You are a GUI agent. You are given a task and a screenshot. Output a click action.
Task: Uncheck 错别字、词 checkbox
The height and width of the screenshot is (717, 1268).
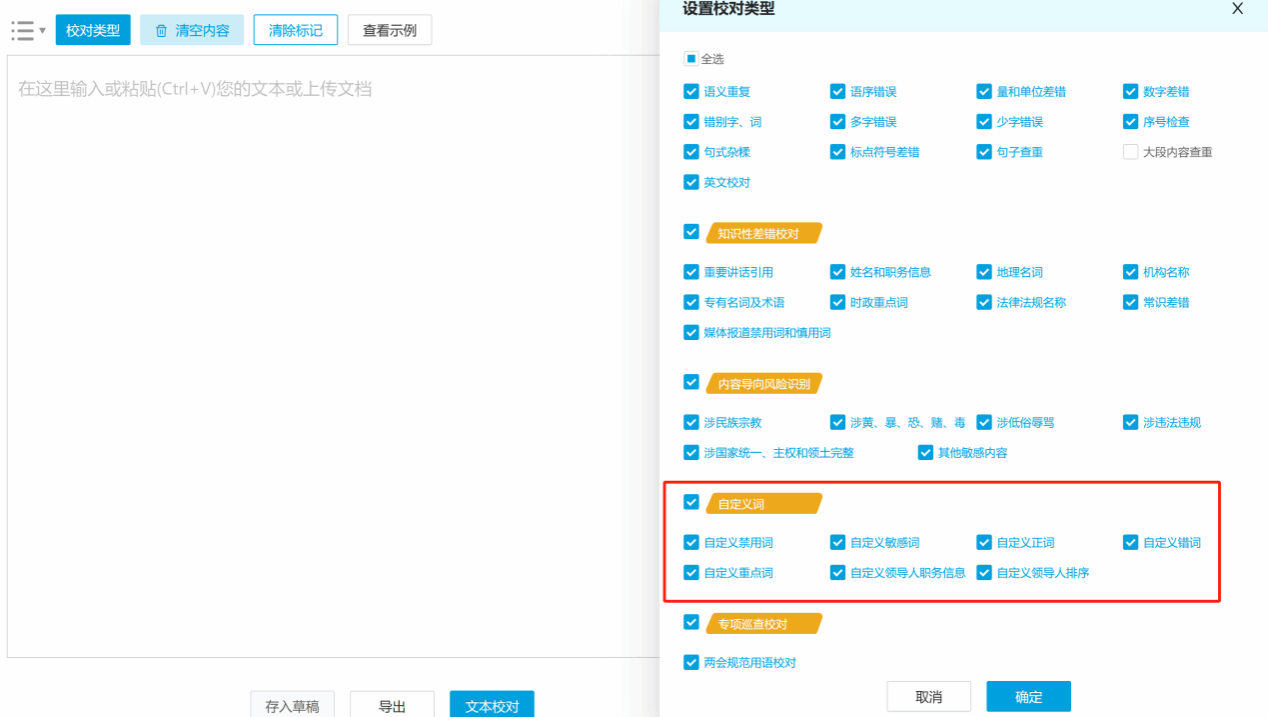point(691,122)
